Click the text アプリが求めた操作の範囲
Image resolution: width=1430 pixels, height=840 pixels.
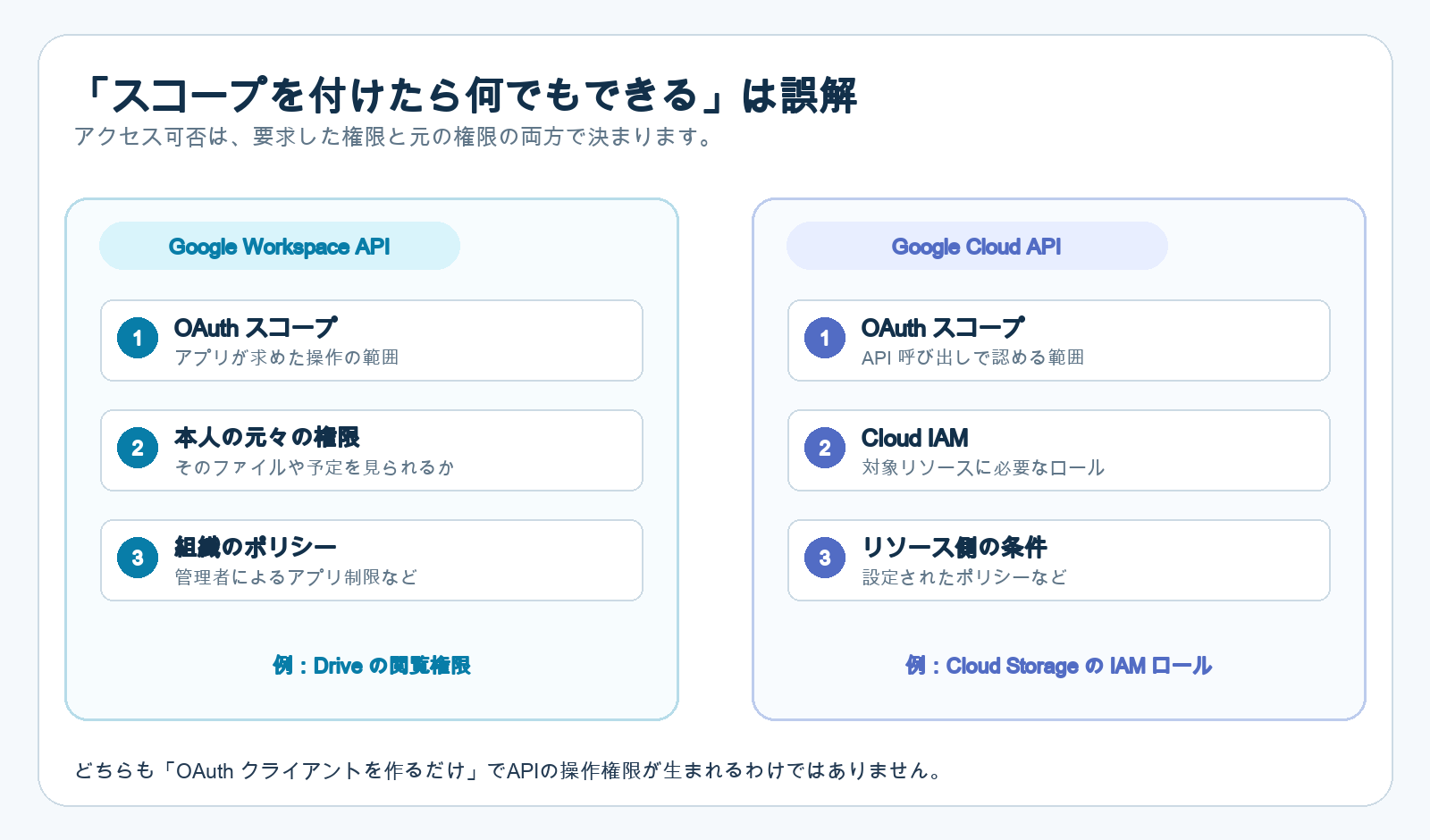(287, 357)
